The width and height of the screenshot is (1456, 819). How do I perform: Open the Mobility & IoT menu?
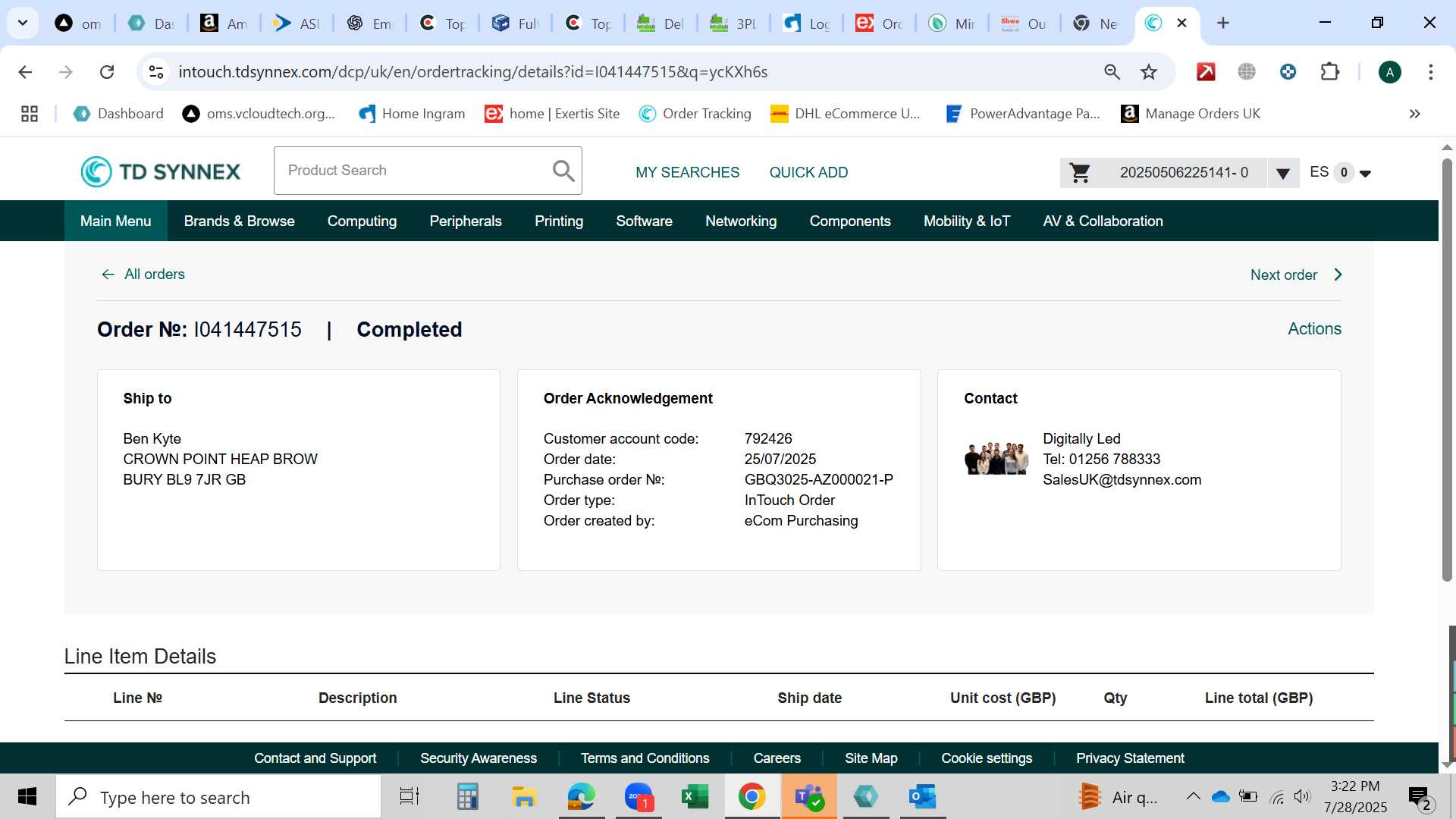[967, 221]
